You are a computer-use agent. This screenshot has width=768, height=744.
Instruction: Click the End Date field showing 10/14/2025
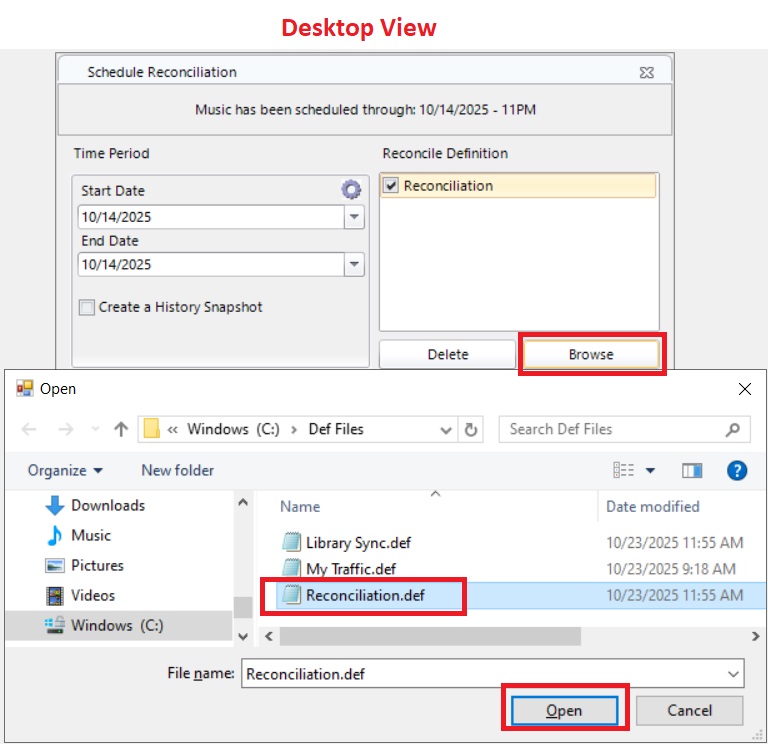coord(211,264)
